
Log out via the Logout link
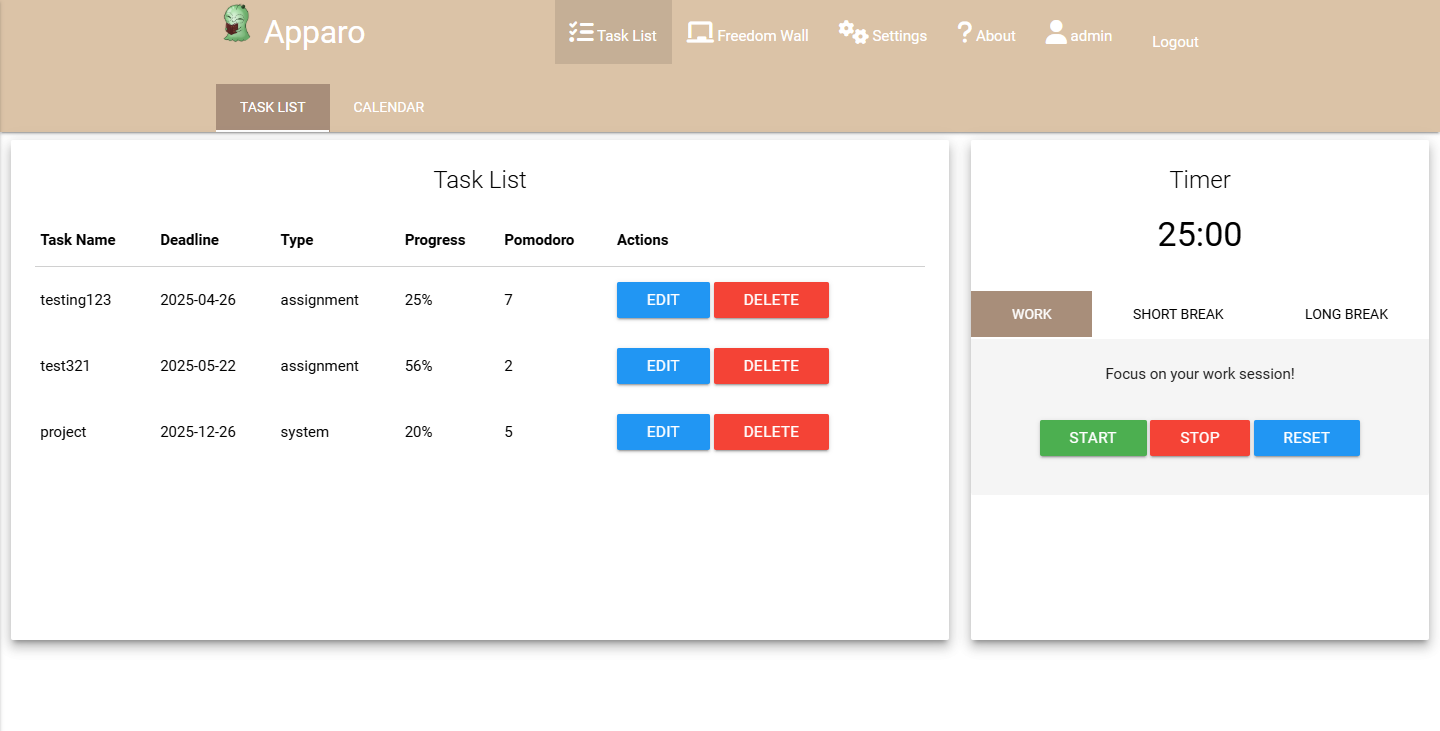[x=1175, y=42]
